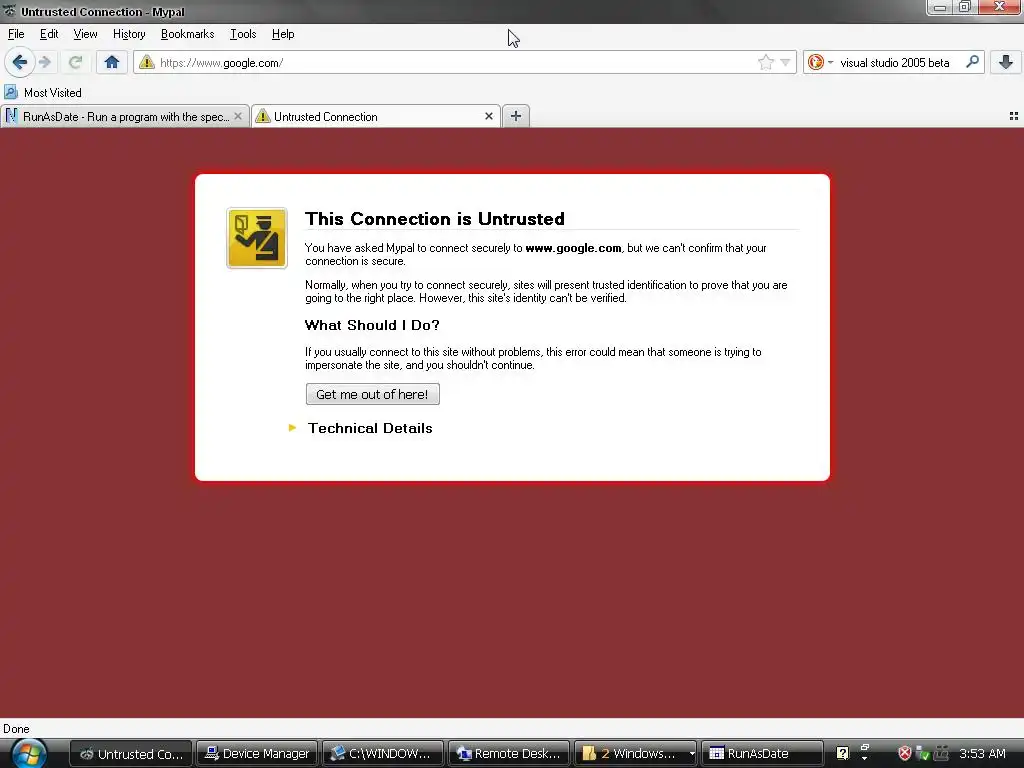This screenshot has width=1024, height=768.
Task: Open the Bookmarks menu
Action: coord(187,34)
